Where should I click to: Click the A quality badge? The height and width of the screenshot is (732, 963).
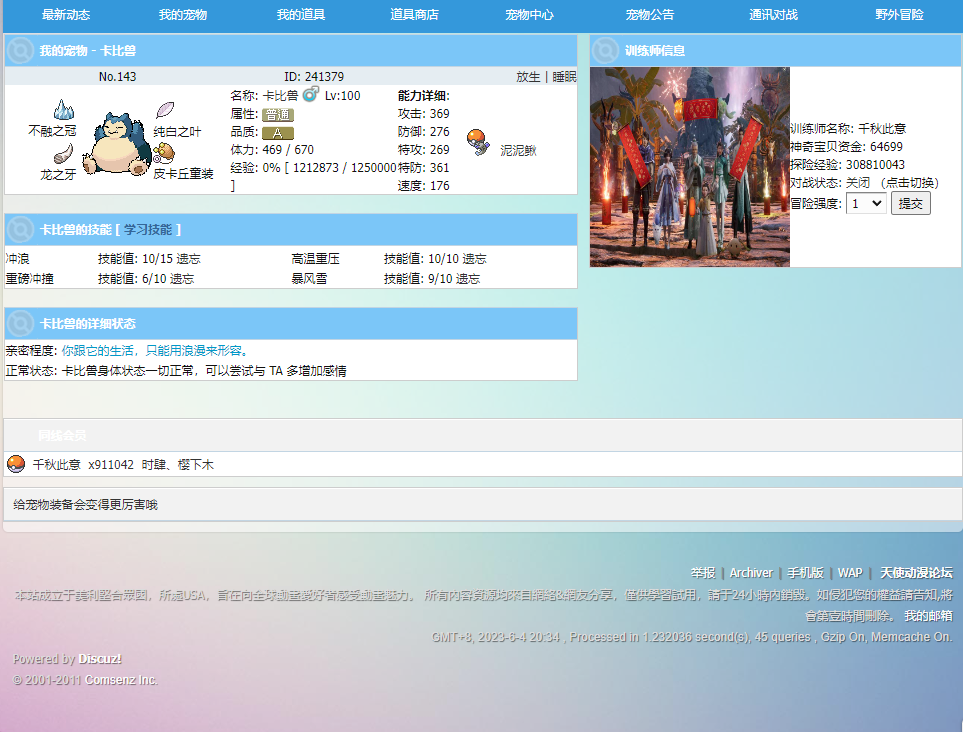pyautogui.click(x=278, y=133)
